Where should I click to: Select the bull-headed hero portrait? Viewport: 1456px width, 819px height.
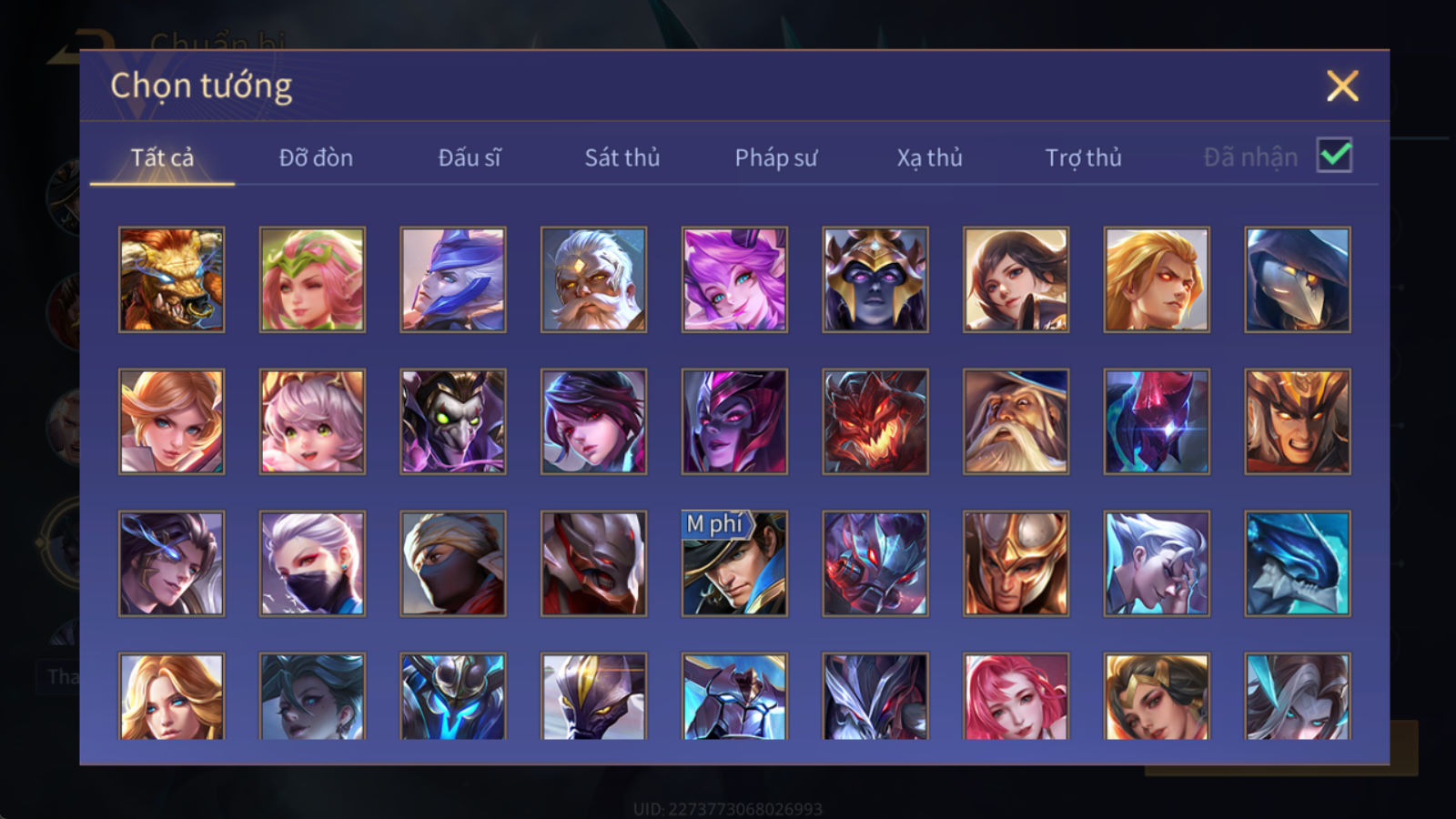pyautogui.click(x=171, y=279)
